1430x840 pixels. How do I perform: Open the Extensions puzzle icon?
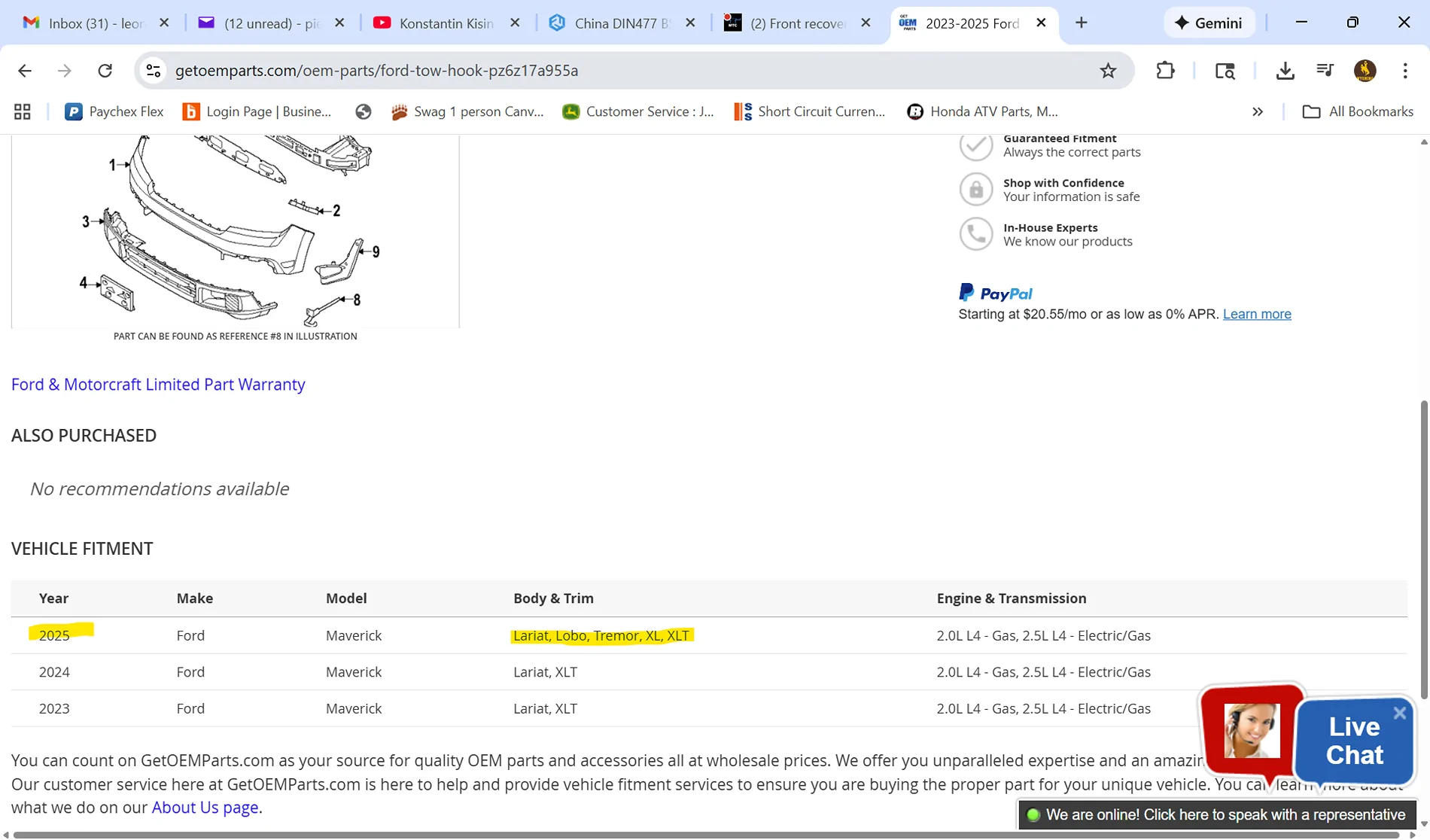(1165, 71)
